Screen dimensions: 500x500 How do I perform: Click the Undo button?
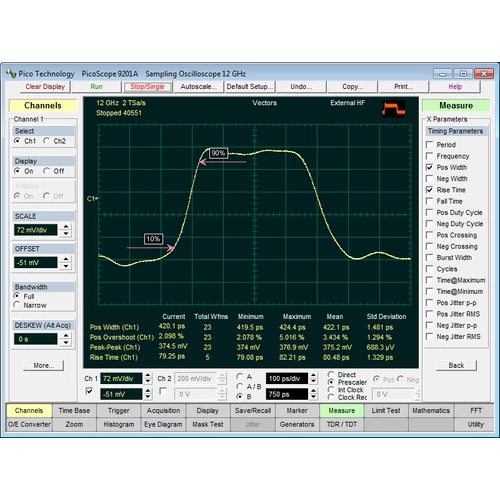(x=301, y=87)
